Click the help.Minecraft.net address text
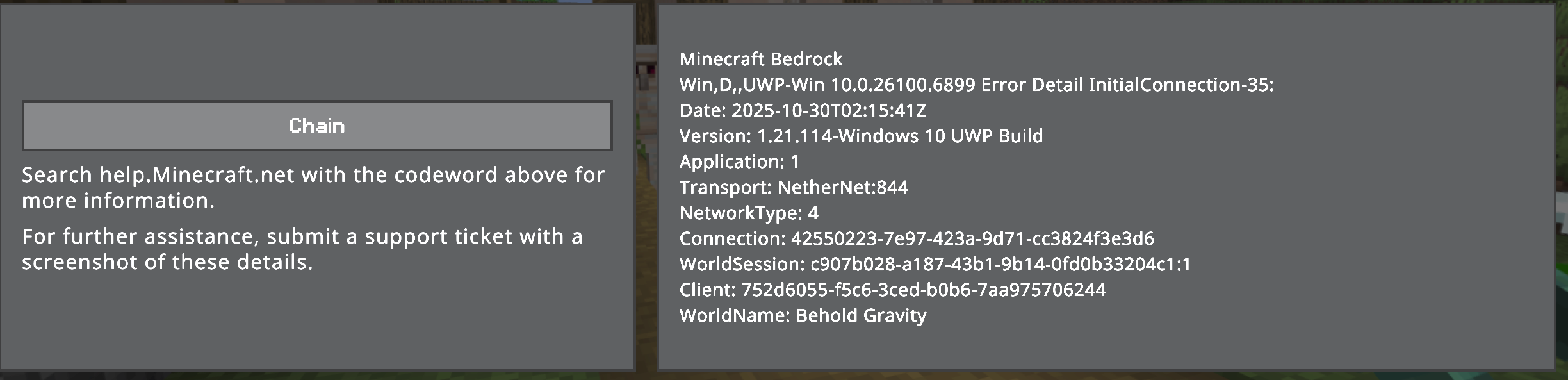This screenshot has height=380, width=1568. (197, 175)
